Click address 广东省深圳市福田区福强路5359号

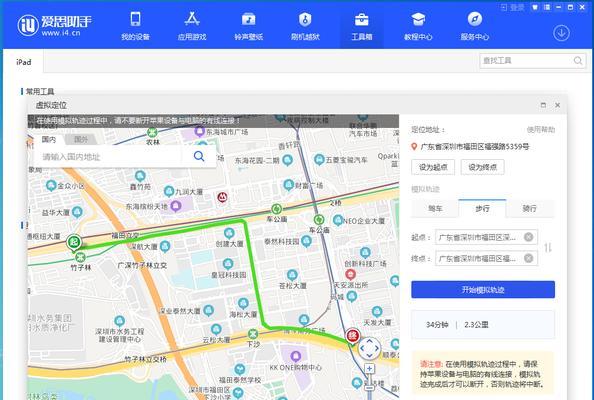[475, 147]
